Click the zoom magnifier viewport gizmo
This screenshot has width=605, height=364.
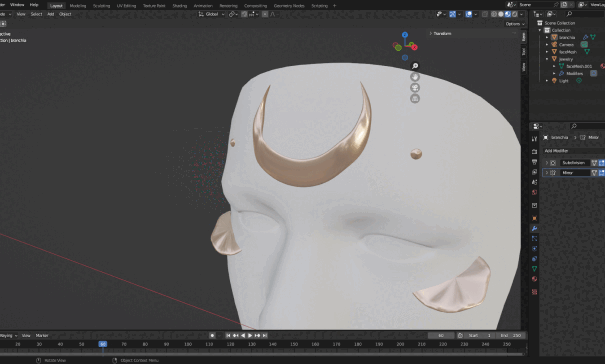point(415,66)
